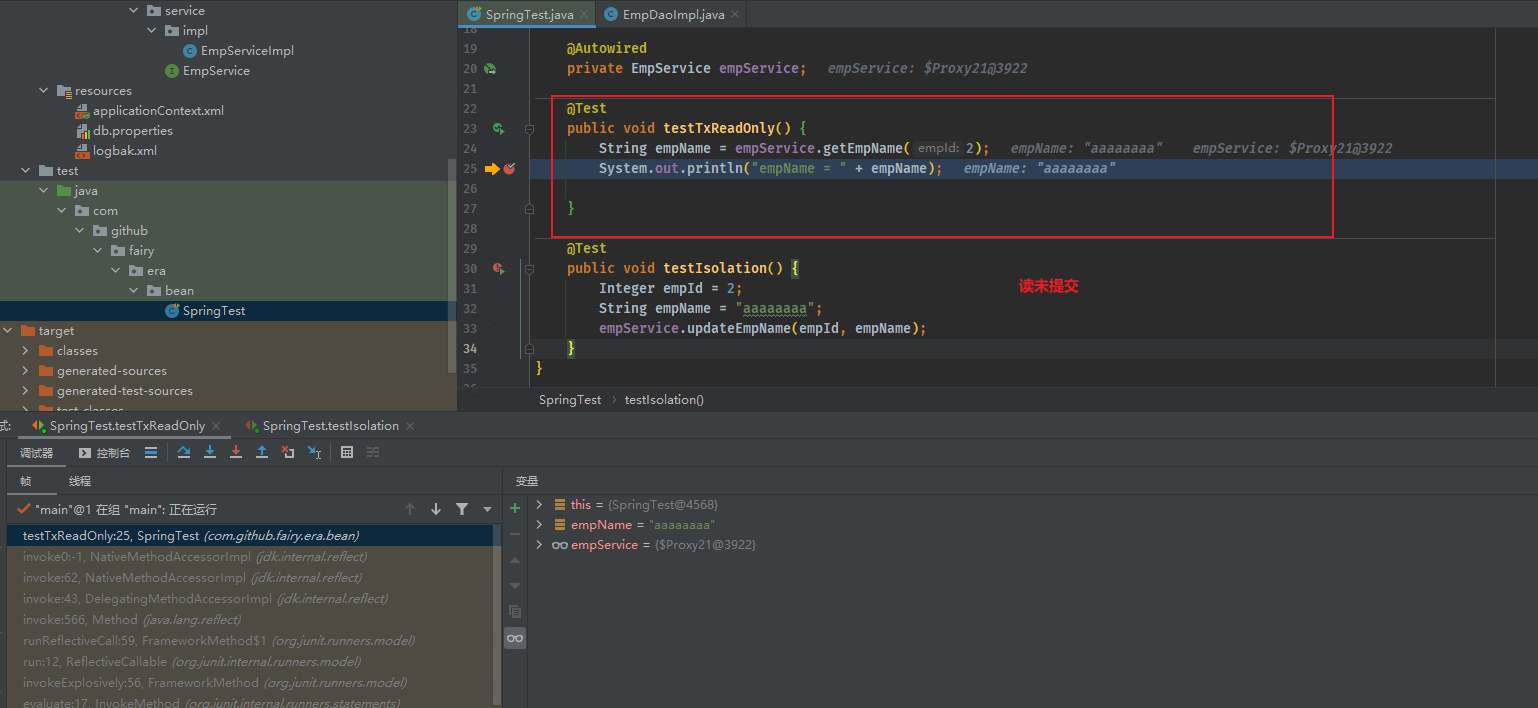This screenshot has width=1538, height=708.
Task: Click the Step Out debugger icon
Action: click(x=262, y=452)
